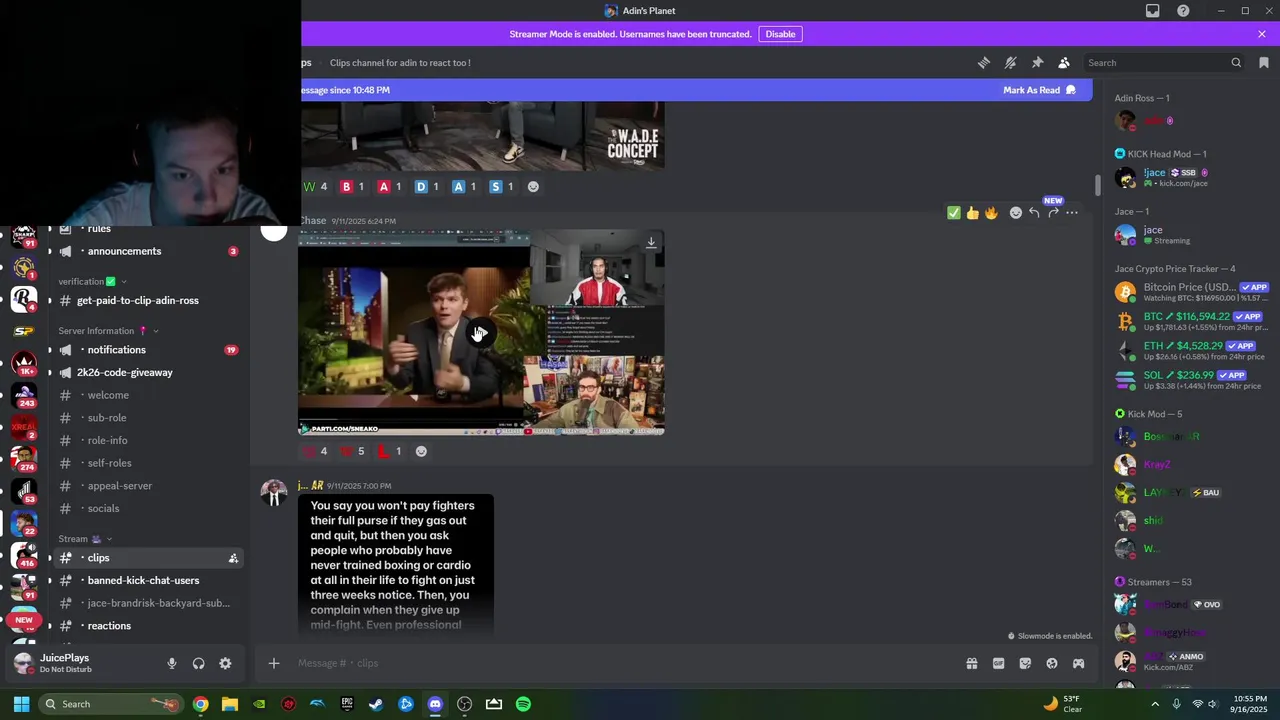Open the reactions channel
This screenshot has height=720, width=1280.
click(x=148, y=626)
